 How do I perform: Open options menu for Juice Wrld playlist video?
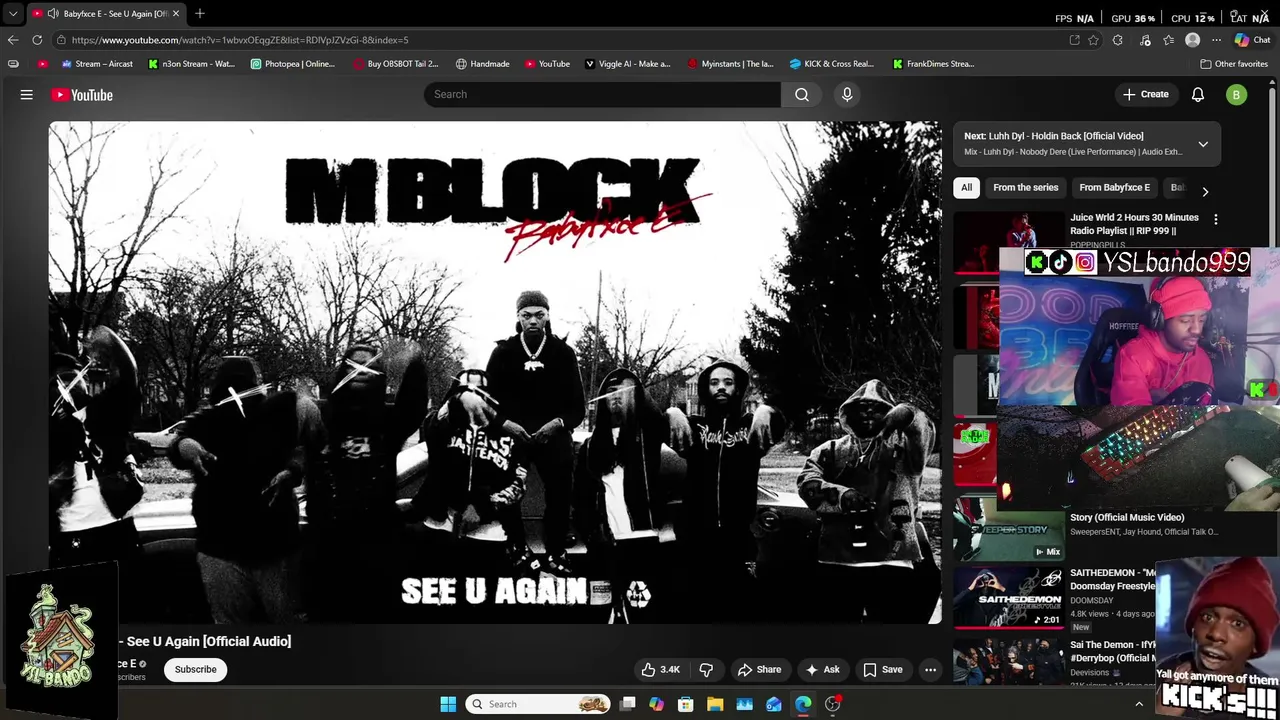coord(1216,219)
